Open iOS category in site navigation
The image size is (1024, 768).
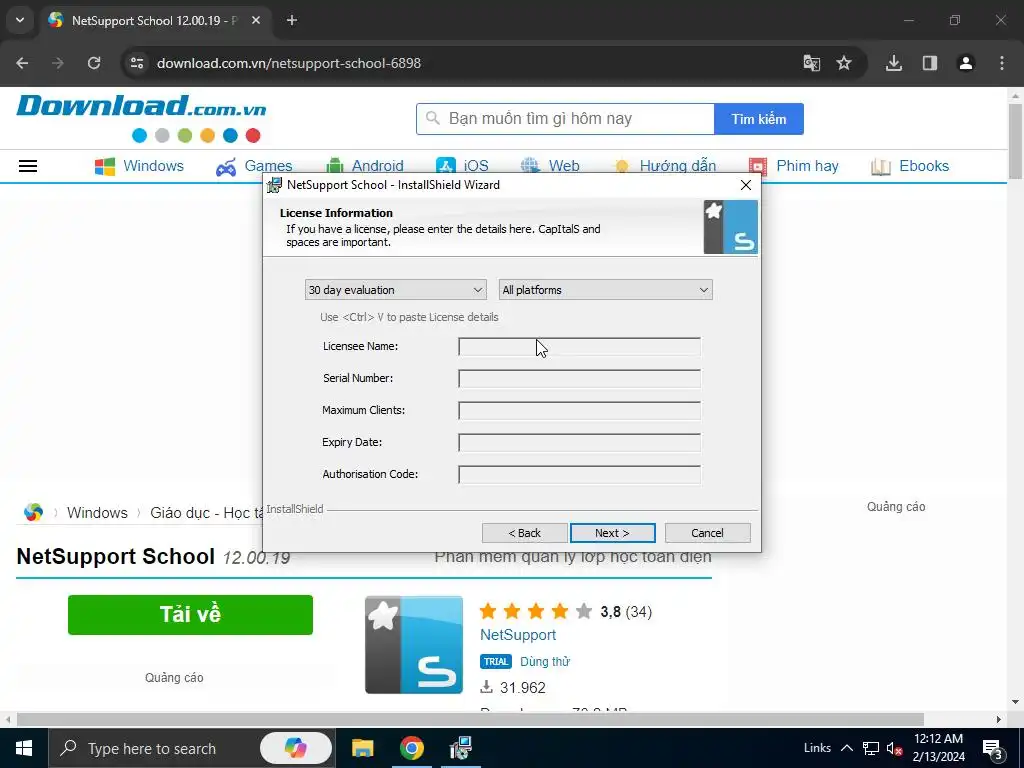pos(462,166)
